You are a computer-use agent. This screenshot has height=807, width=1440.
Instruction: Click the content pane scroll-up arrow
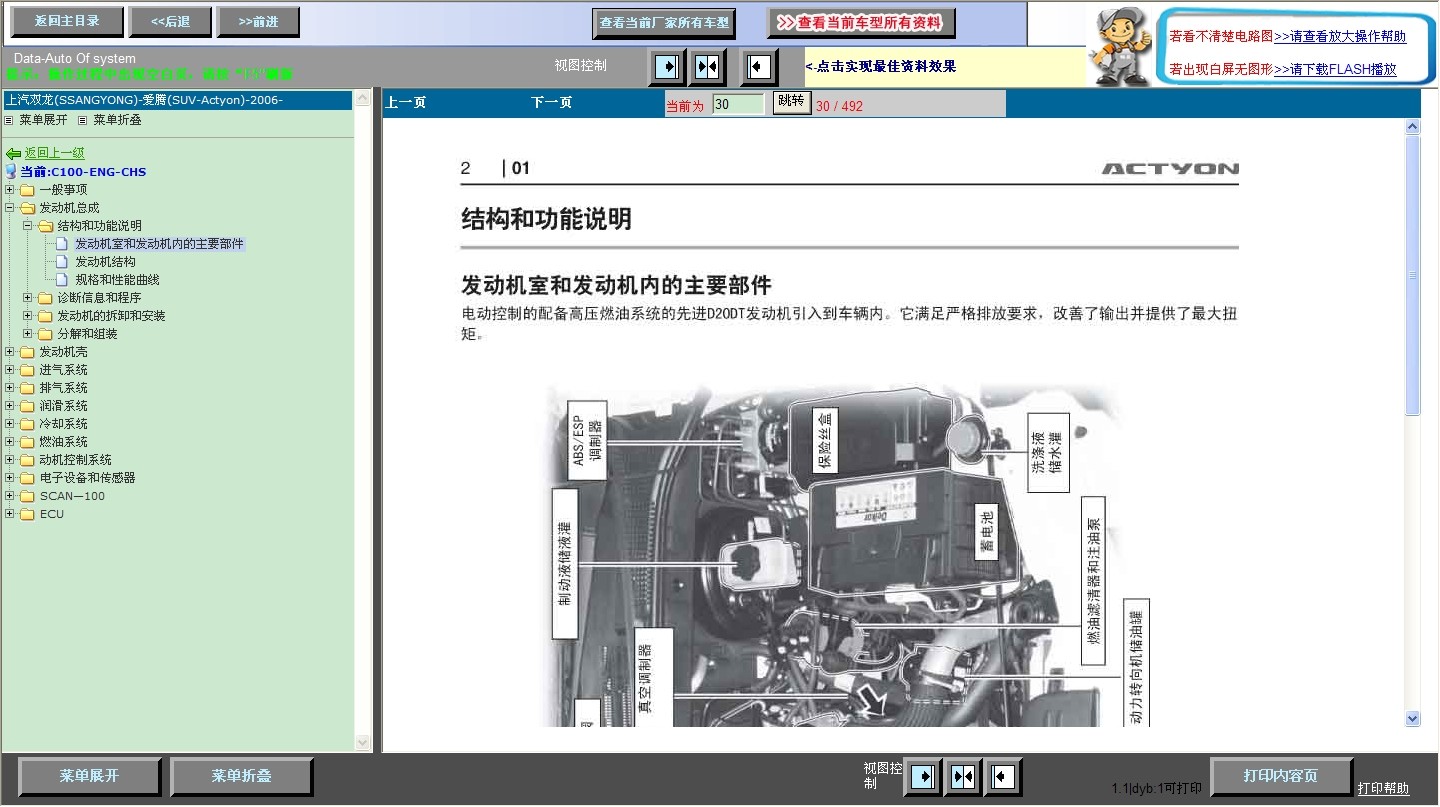point(1412,127)
